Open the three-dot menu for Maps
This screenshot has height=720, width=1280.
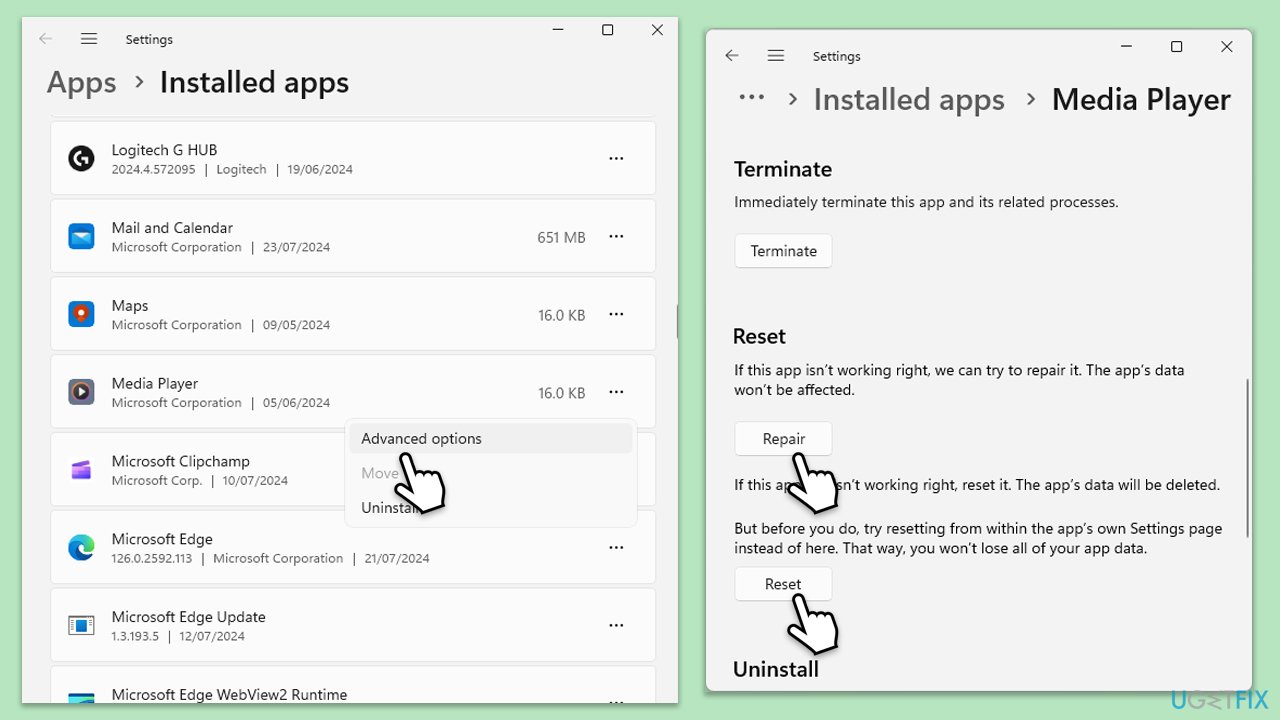(x=616, y=314)
